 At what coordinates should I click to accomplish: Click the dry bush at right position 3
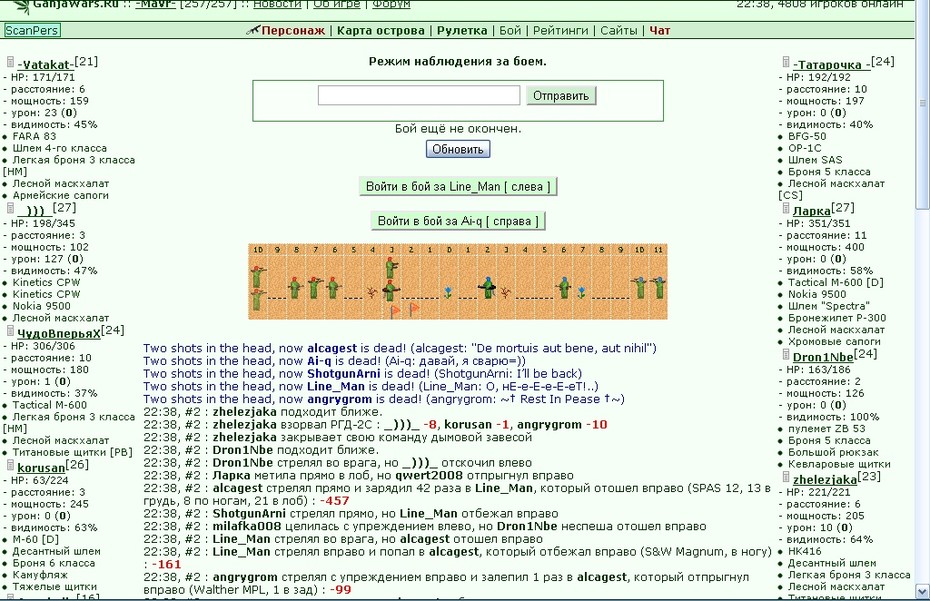click(x=505, y=292)
